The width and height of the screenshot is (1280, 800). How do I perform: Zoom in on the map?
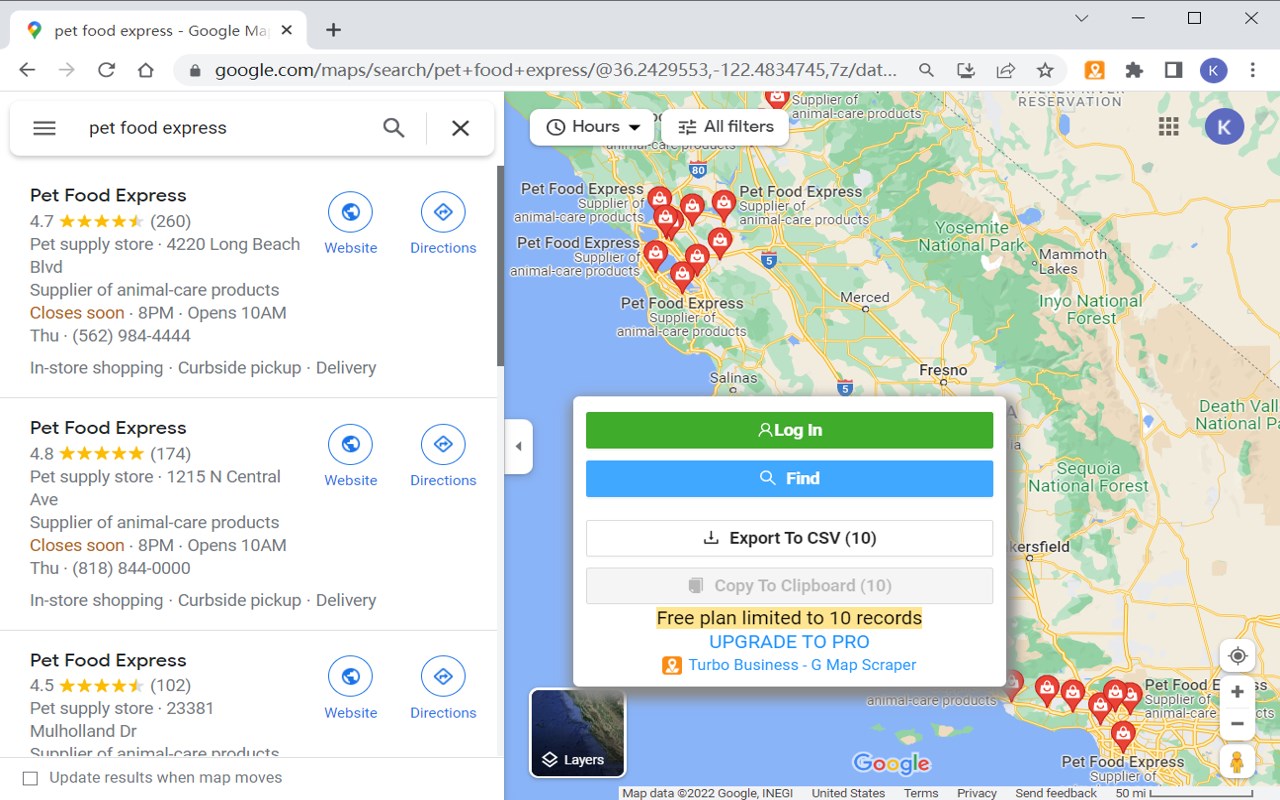pyautogui.click(x=1238, y=692)
